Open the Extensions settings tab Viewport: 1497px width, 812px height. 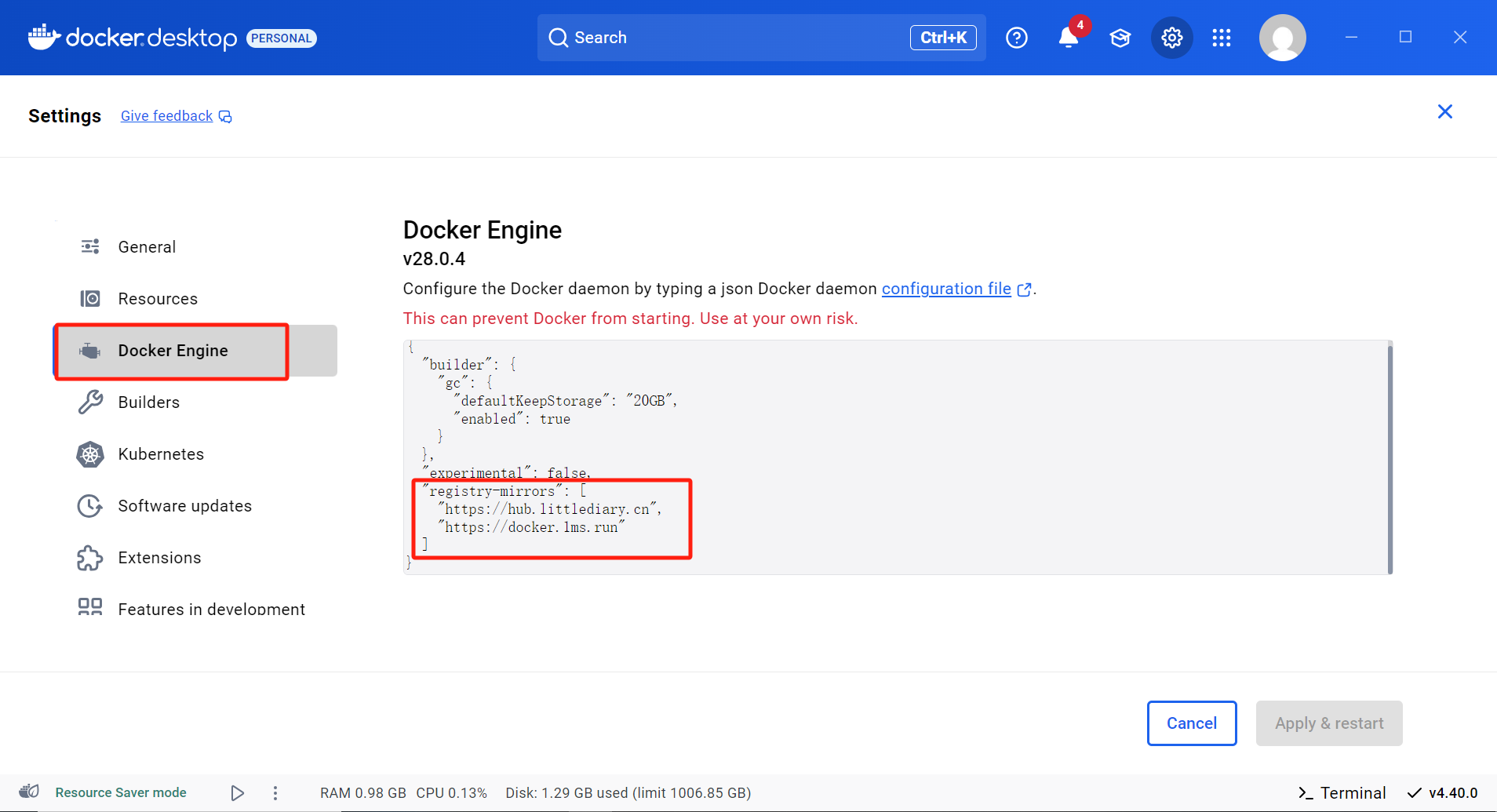pyautogui.click(x=196, y=558)
